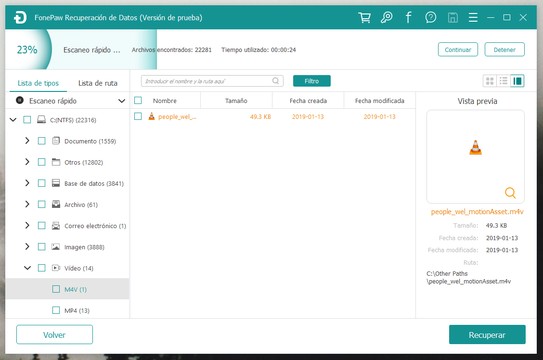Expand the Otros tree node
Screen dimensions: 543x360
pyautogui.click(x=27, y=162)
